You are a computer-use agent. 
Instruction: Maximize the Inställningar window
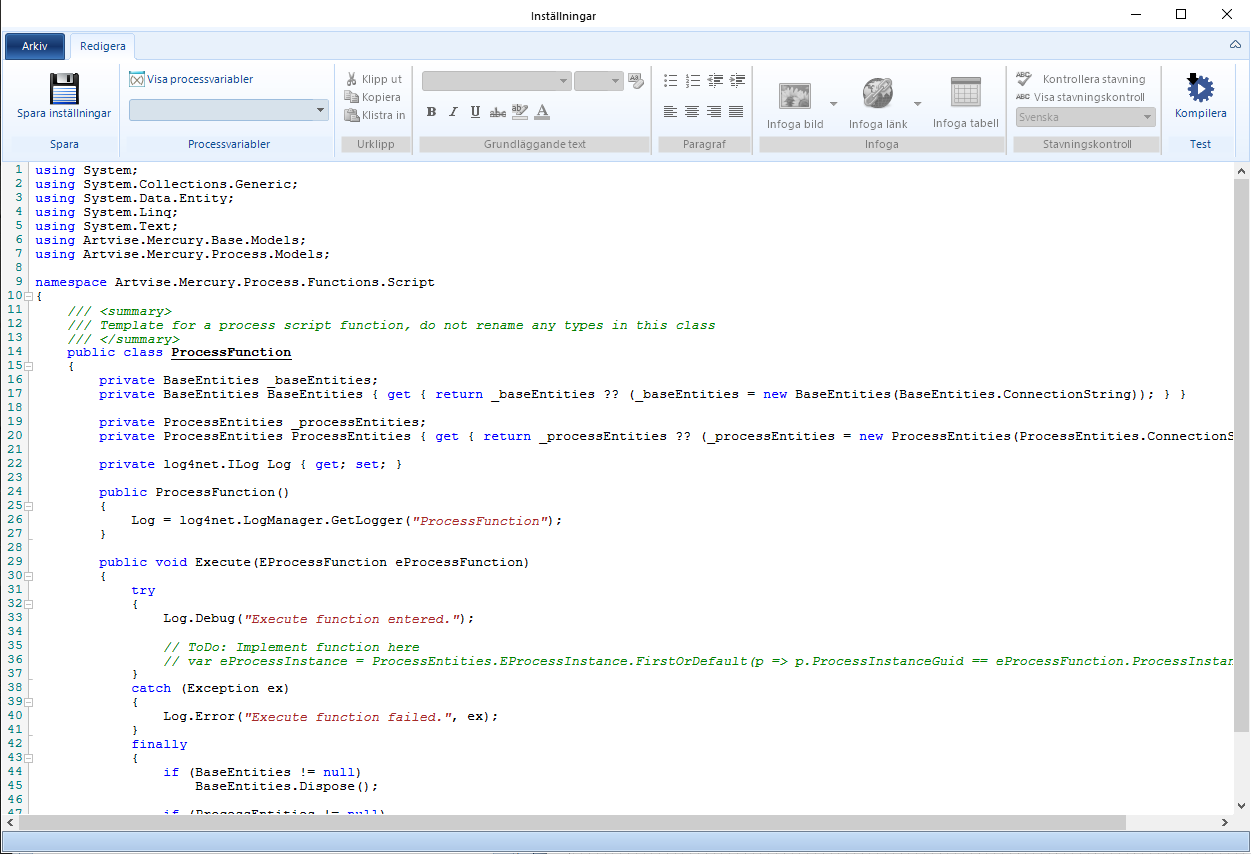(x=1181, y=15)
